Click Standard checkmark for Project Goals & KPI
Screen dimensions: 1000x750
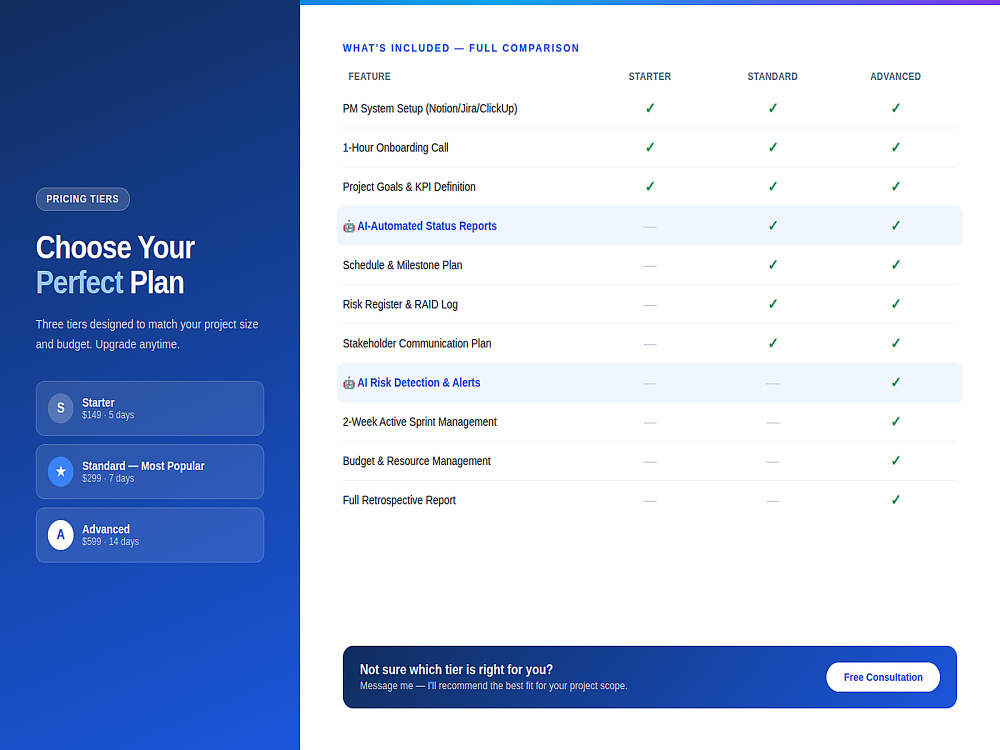pyautogui.click(x=772, y=187)
